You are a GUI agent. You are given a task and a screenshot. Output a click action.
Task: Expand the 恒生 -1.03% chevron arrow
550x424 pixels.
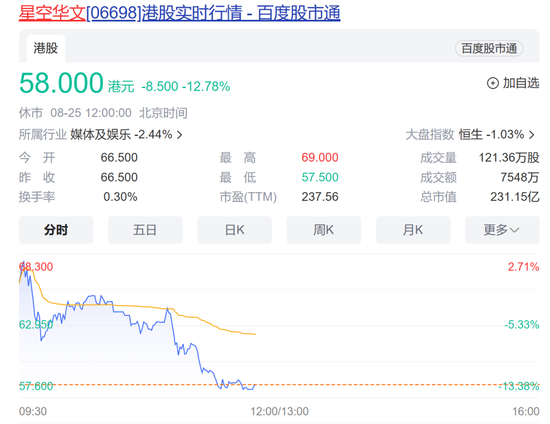click(x=532, y=135)
